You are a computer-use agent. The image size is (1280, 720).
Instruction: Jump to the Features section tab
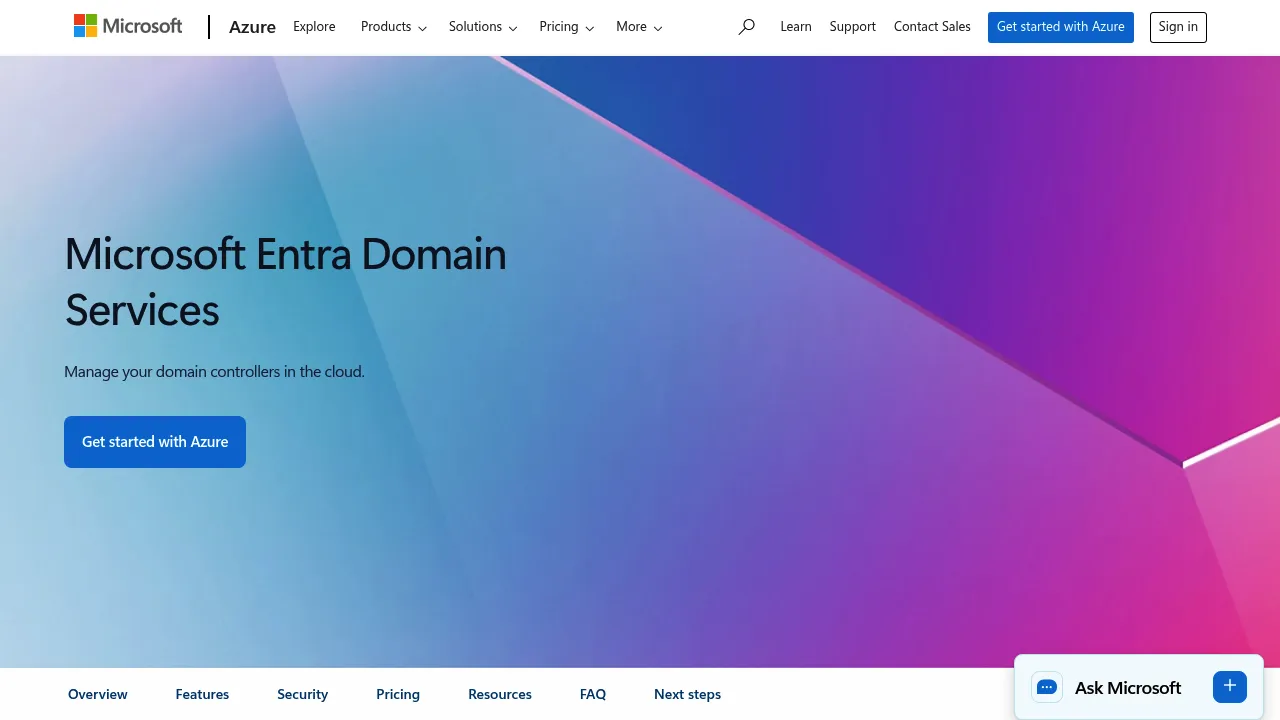[202, 694]
